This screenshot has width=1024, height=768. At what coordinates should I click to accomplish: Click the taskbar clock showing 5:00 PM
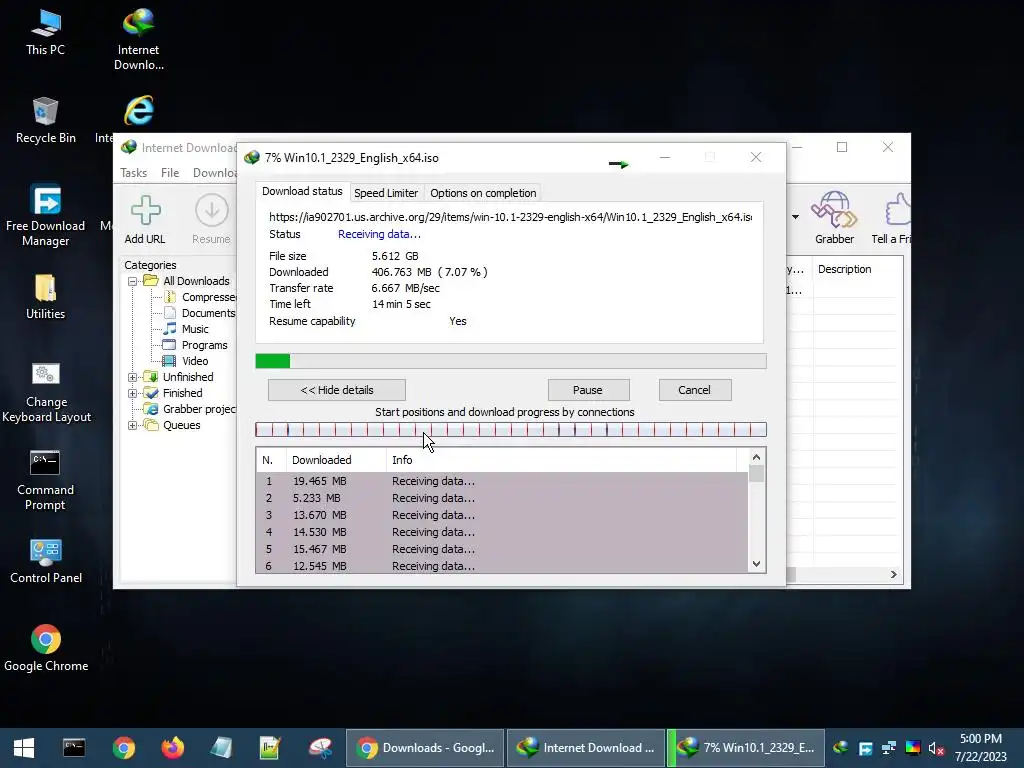(981, 748)
